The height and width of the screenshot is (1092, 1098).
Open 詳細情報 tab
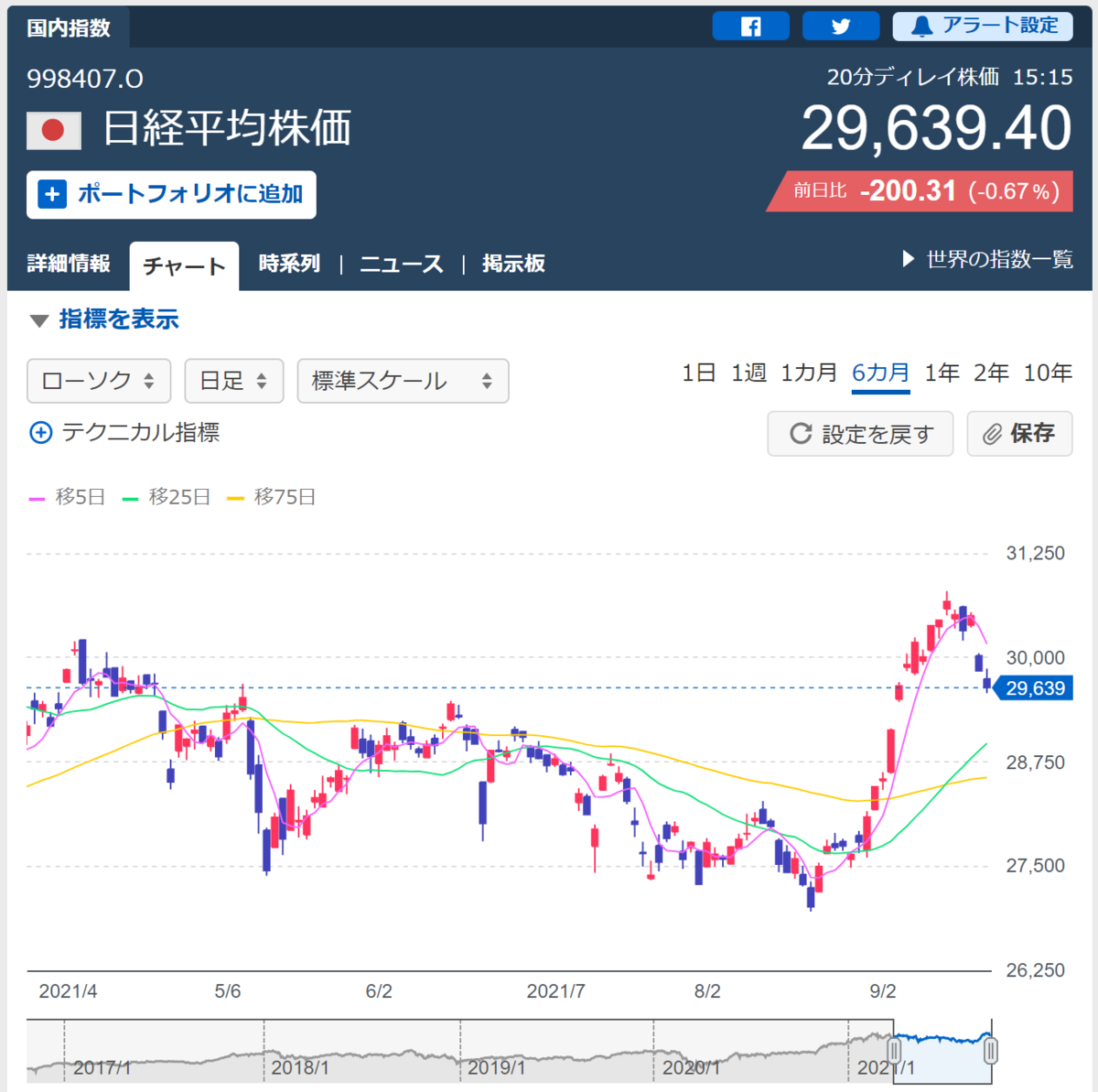point(69,264)
